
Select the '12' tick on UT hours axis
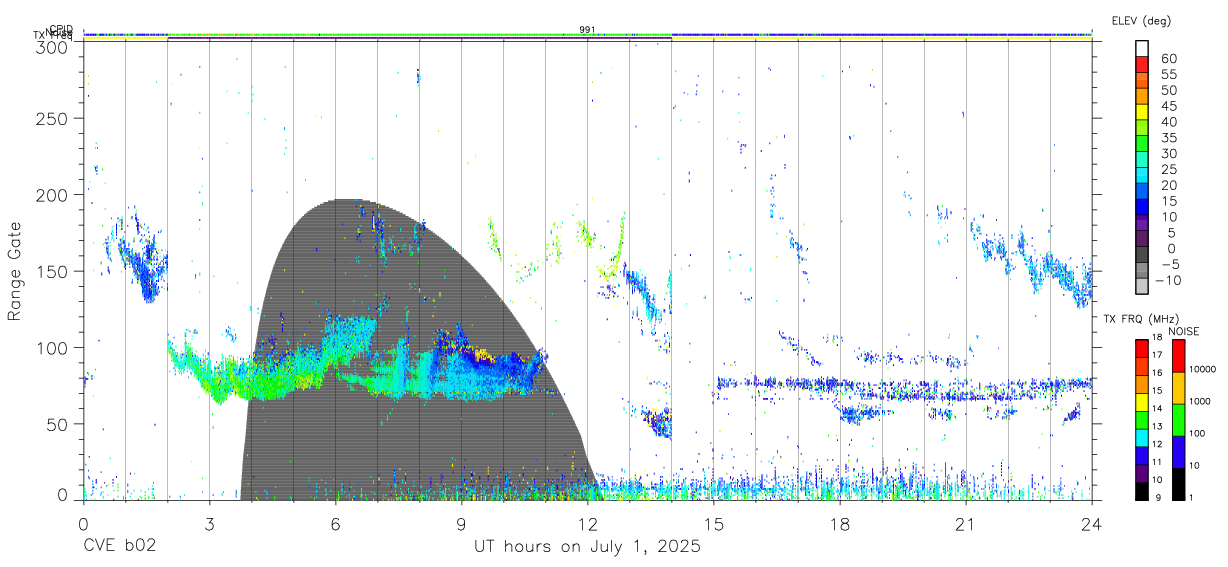click(587, 523)
